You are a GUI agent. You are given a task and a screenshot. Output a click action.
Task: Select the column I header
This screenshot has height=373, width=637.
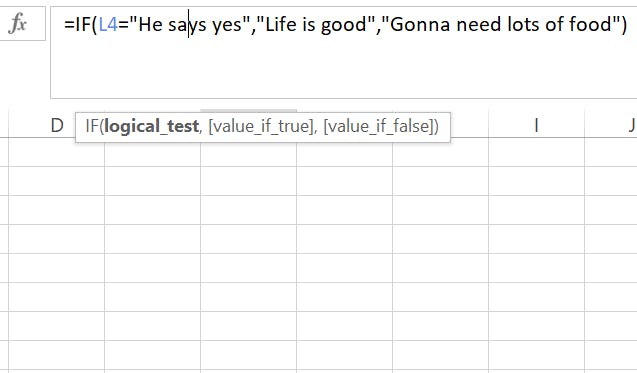pyautogui.click(x=536, y=126)
